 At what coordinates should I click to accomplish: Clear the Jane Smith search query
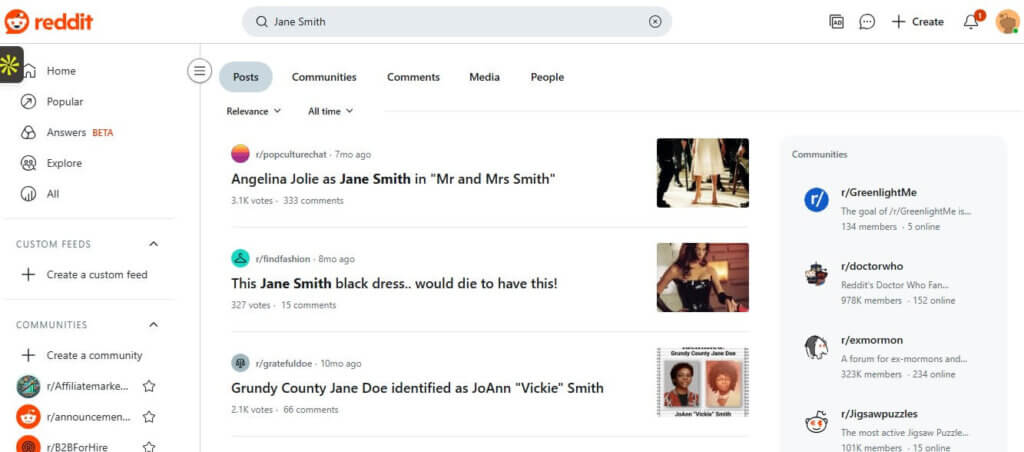655,22
